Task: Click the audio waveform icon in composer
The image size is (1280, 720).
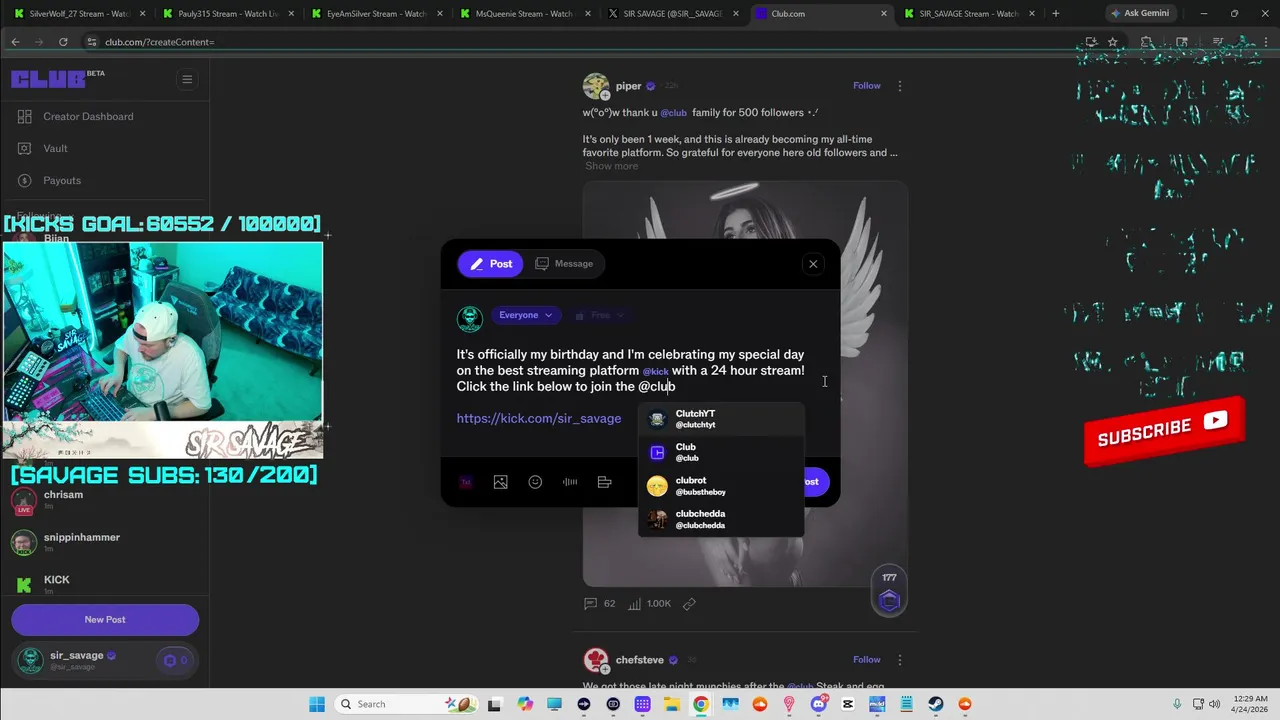Action: point(570,482)
